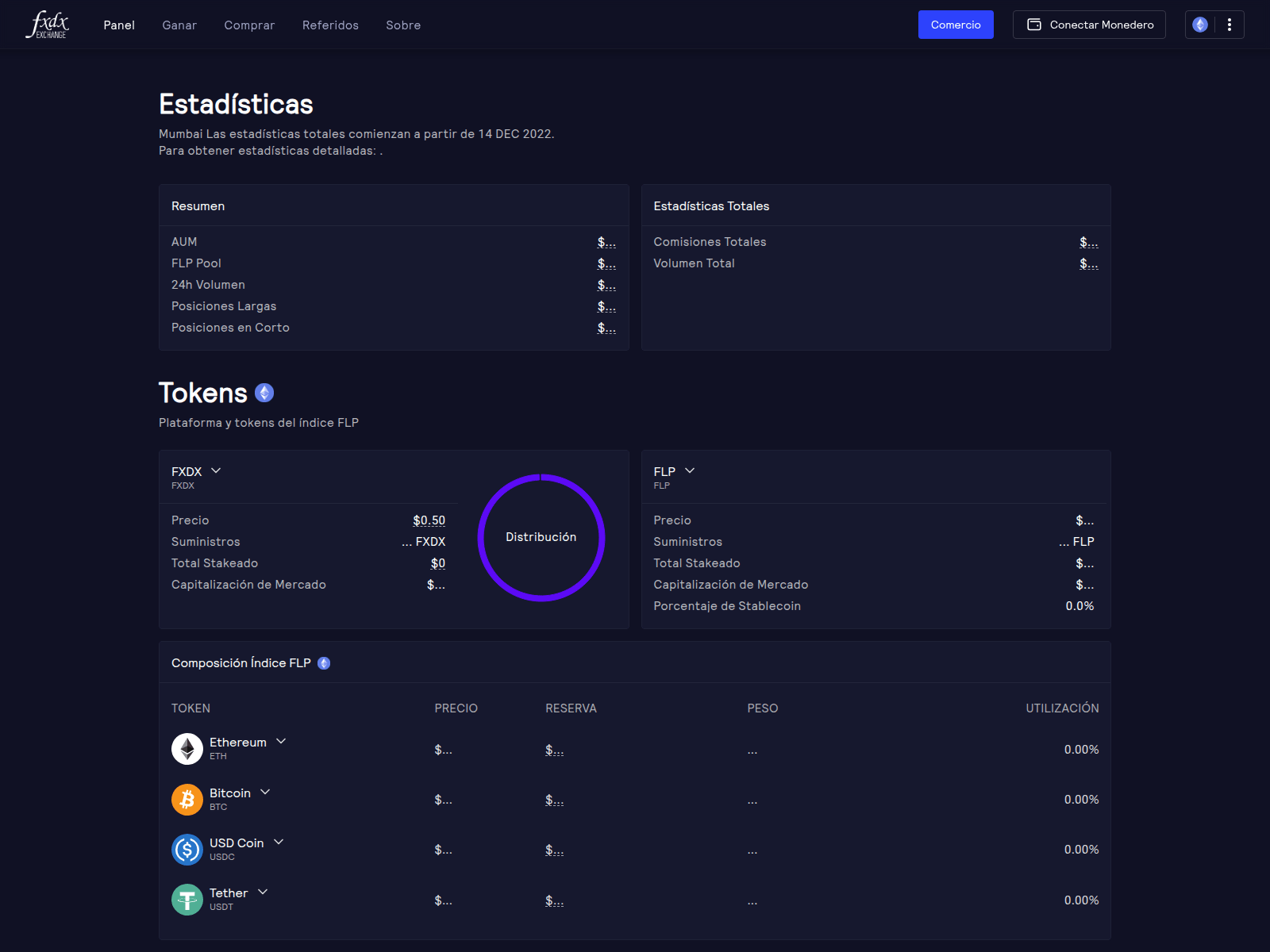
Task: Expand the Ethereum row dropdown chevron
Action: click(x=281, y=741)
